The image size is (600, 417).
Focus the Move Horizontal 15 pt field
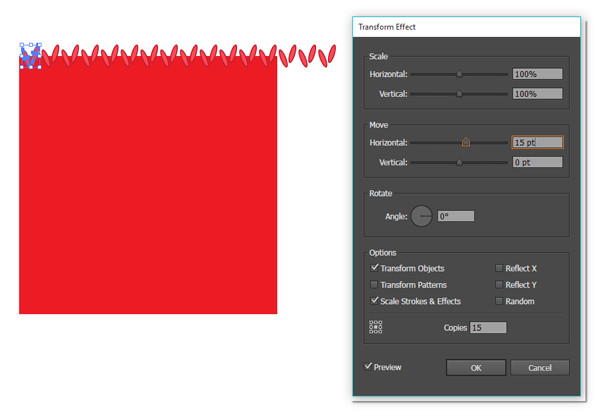tap(537, 142)
